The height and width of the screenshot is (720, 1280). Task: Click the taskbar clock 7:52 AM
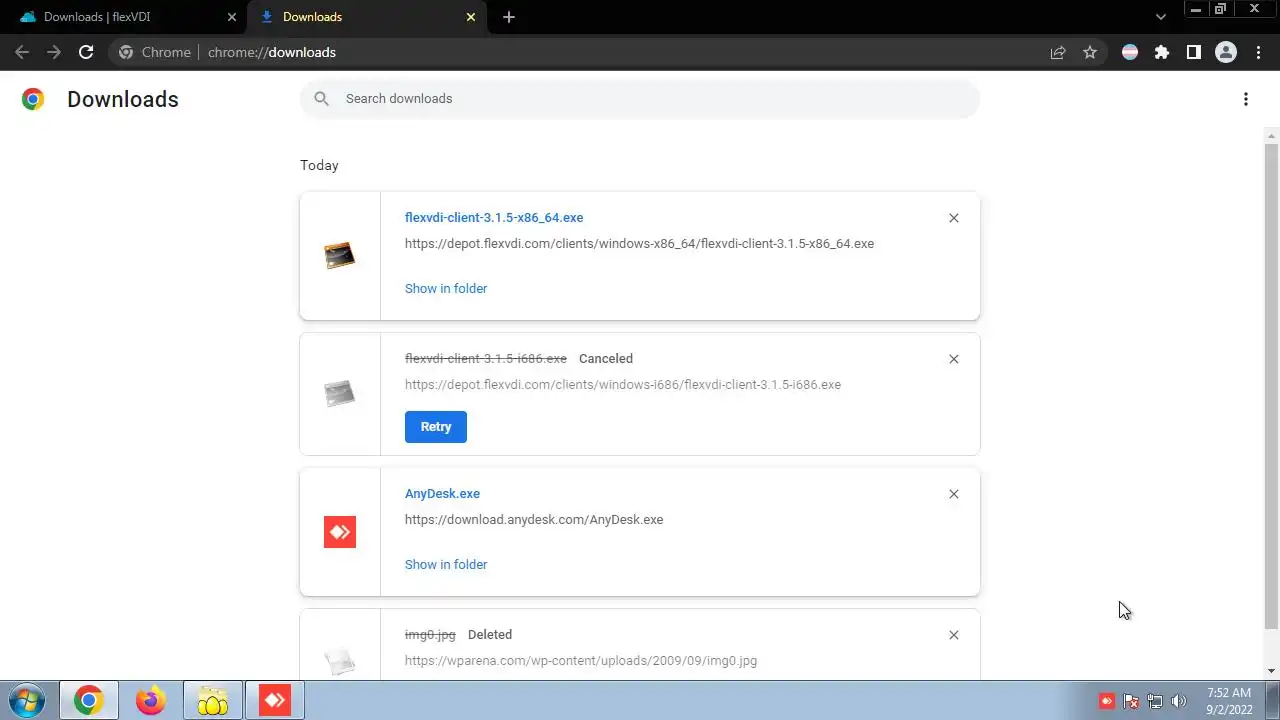tap(1229, 692)
